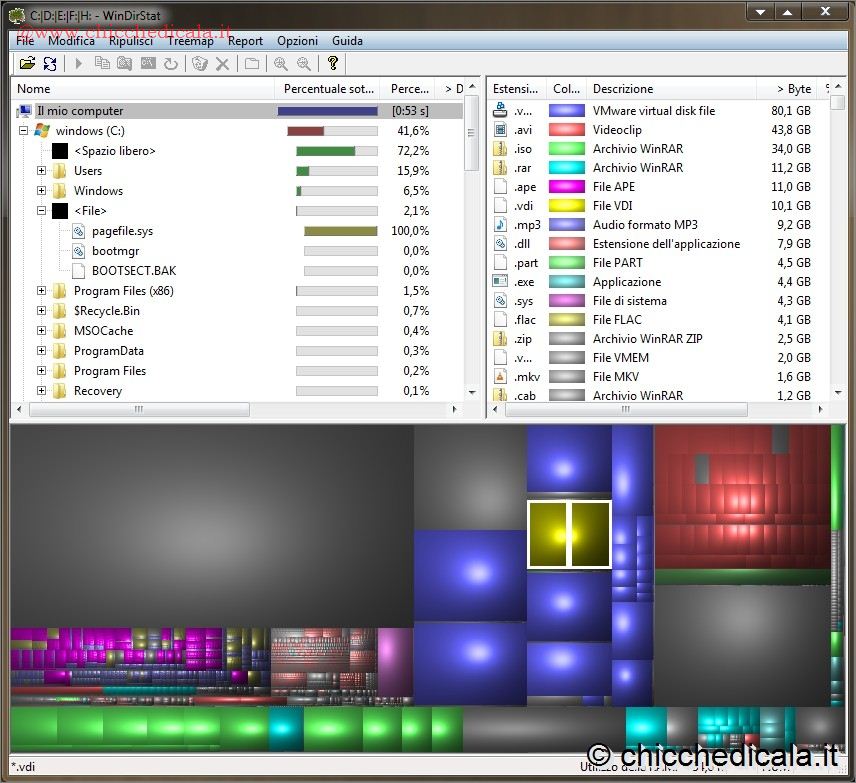Select the Windows folder in the tree
The height and width of the screenshot is (783, 856).
98,191
